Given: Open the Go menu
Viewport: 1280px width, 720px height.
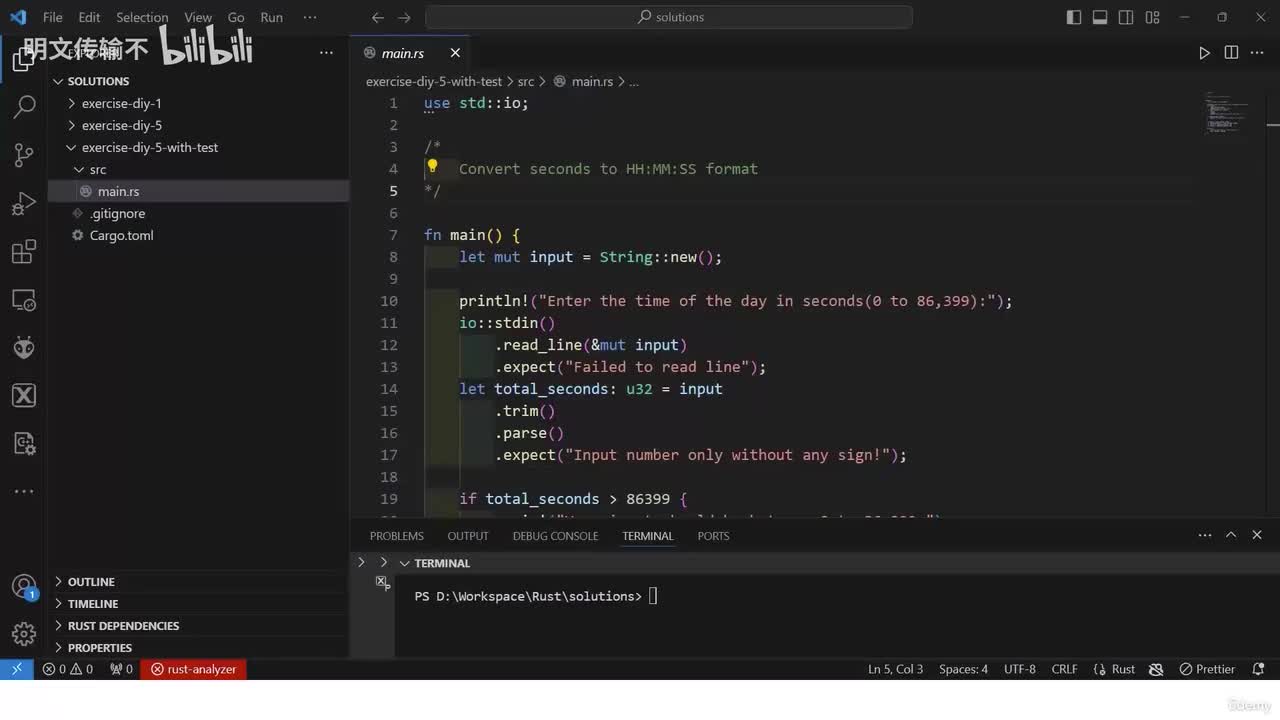Looking at the screenshot, I should [x=236, y=17].
